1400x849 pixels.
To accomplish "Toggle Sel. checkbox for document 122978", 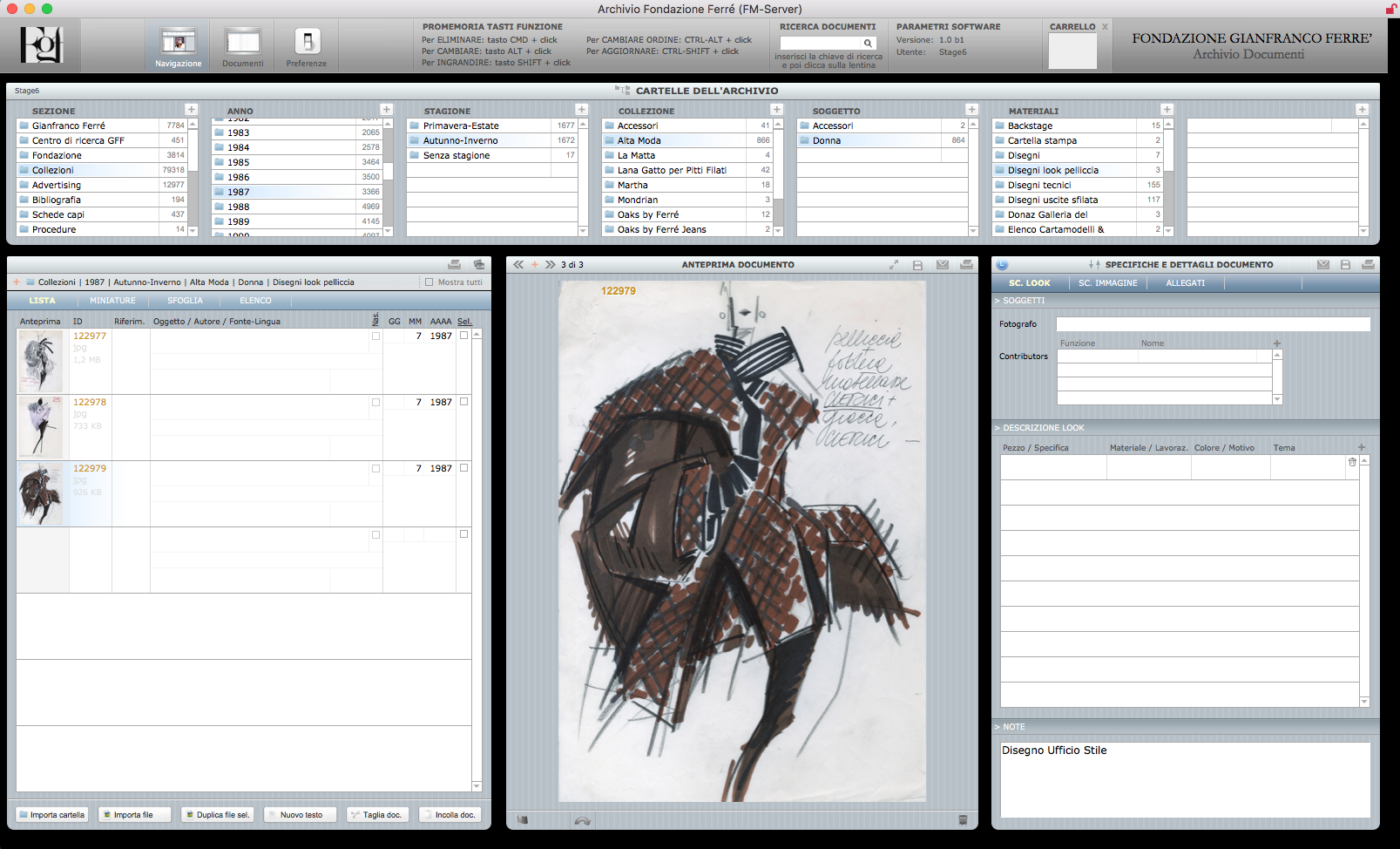I will point(463,401).
